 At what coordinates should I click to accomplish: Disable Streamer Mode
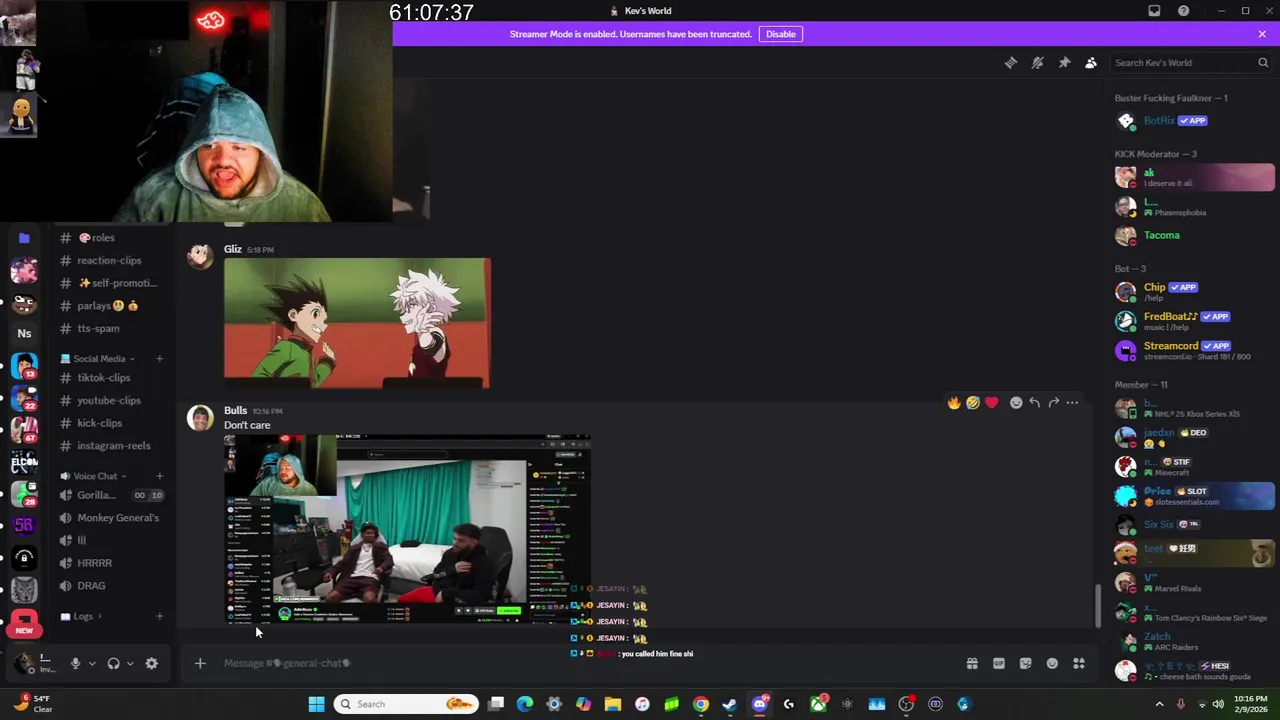click(x=781, y=34)
